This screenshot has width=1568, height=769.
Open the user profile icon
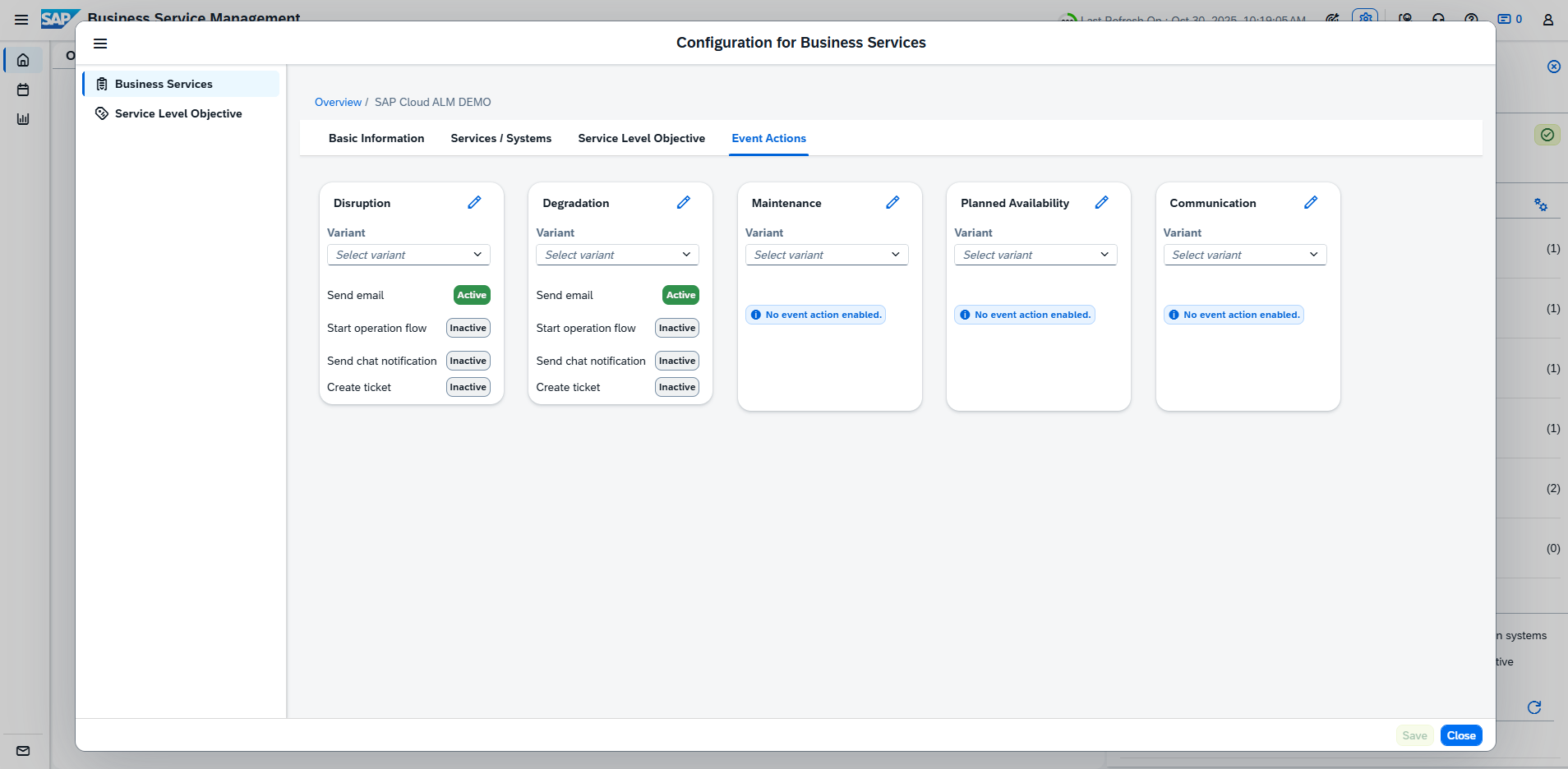(x=1547, y=20)
